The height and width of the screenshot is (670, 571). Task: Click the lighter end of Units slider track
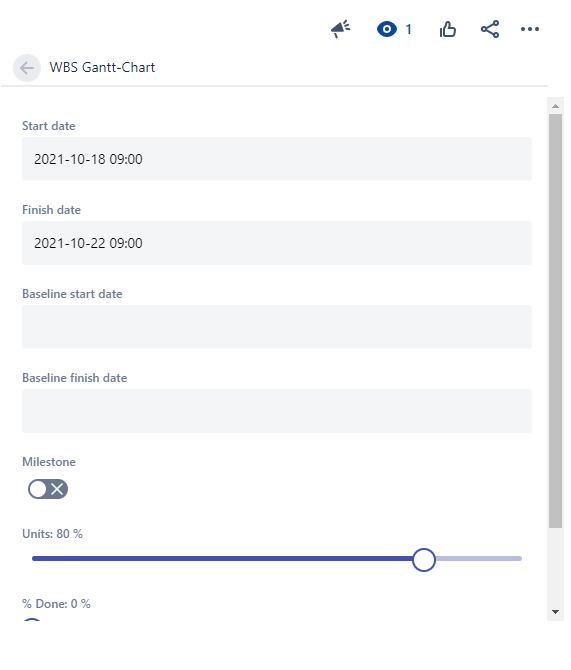[x=479, y=558]
